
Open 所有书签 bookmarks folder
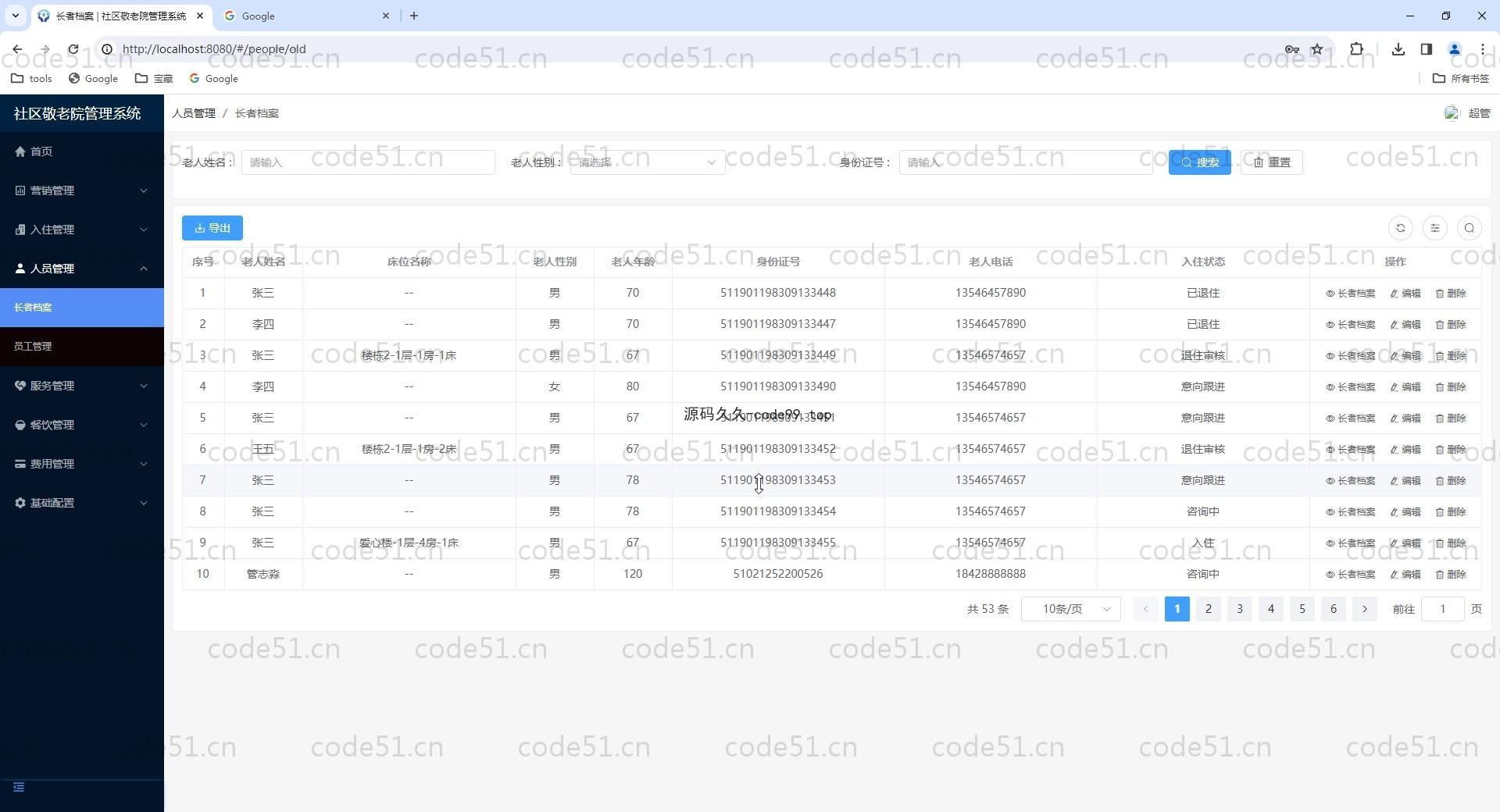click(x=1461, y=78)
